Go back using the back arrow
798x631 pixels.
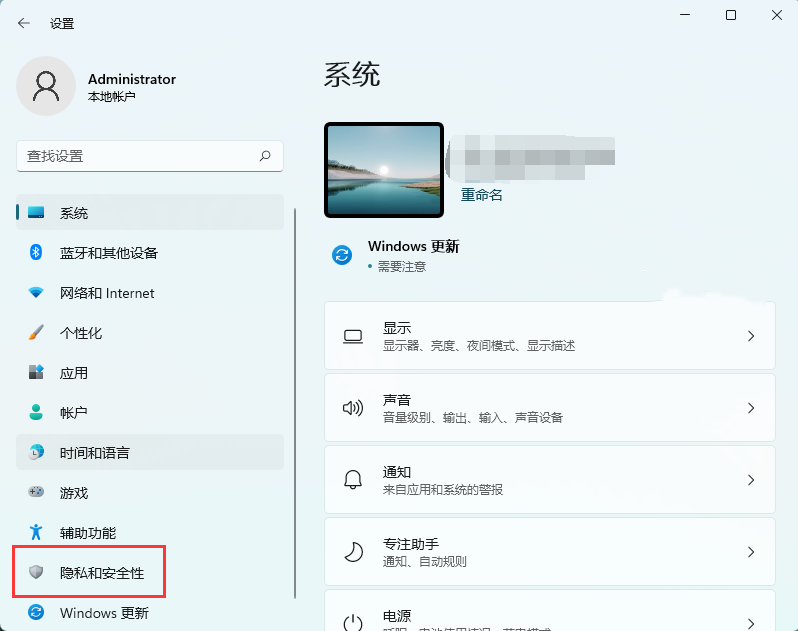tap(24, 23)
